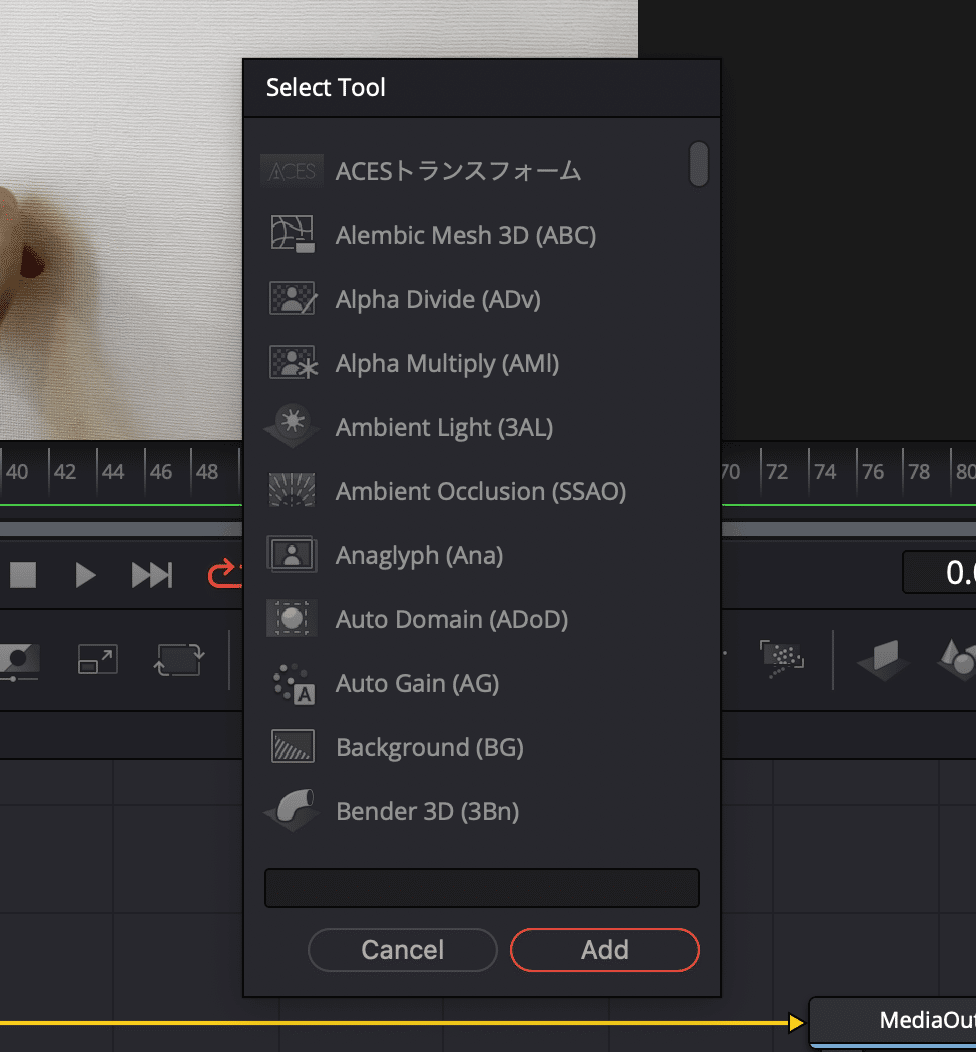Click the Auto Domain icon

point(292,618)
